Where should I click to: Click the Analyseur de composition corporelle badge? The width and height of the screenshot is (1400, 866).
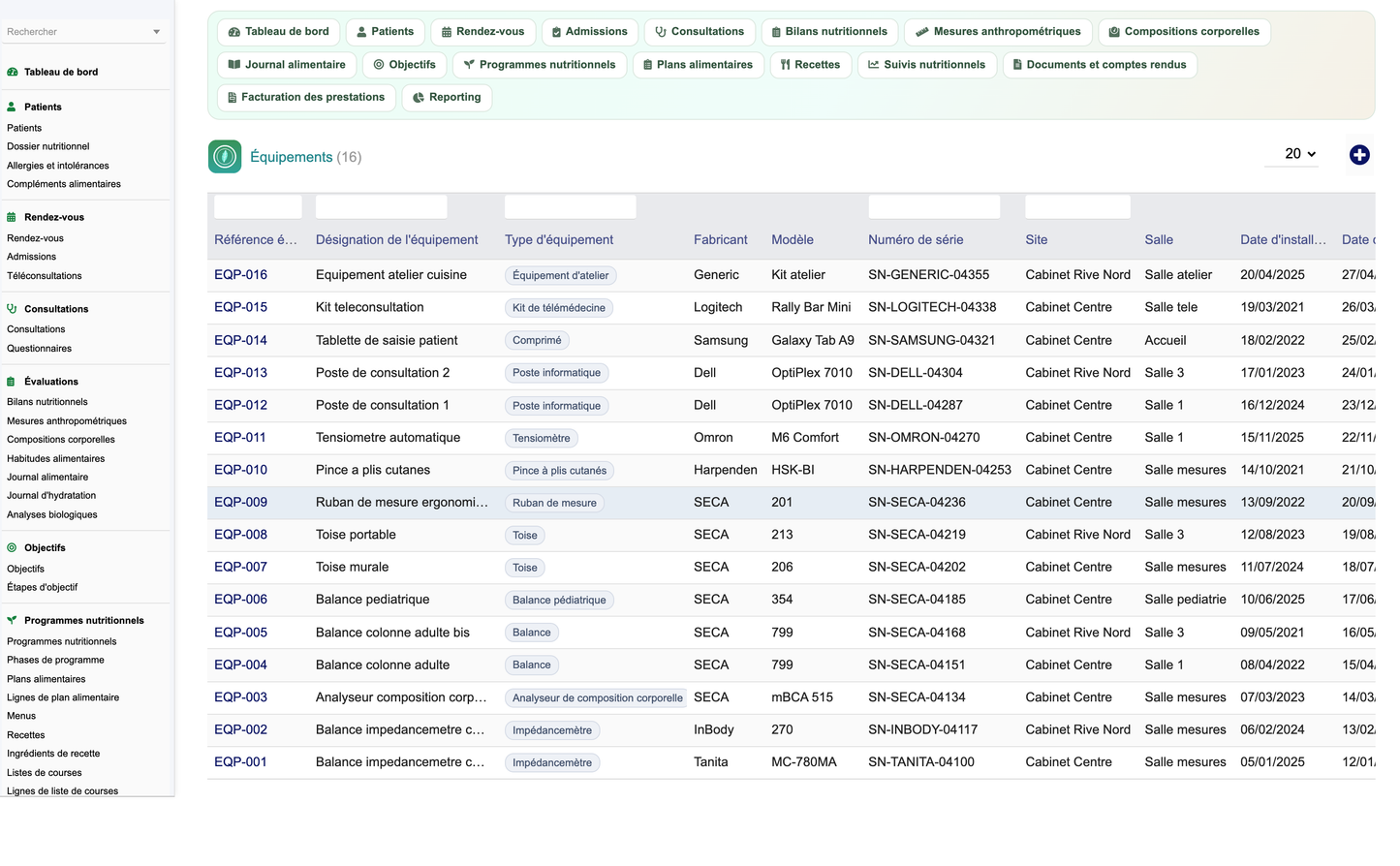click(597, 697)
